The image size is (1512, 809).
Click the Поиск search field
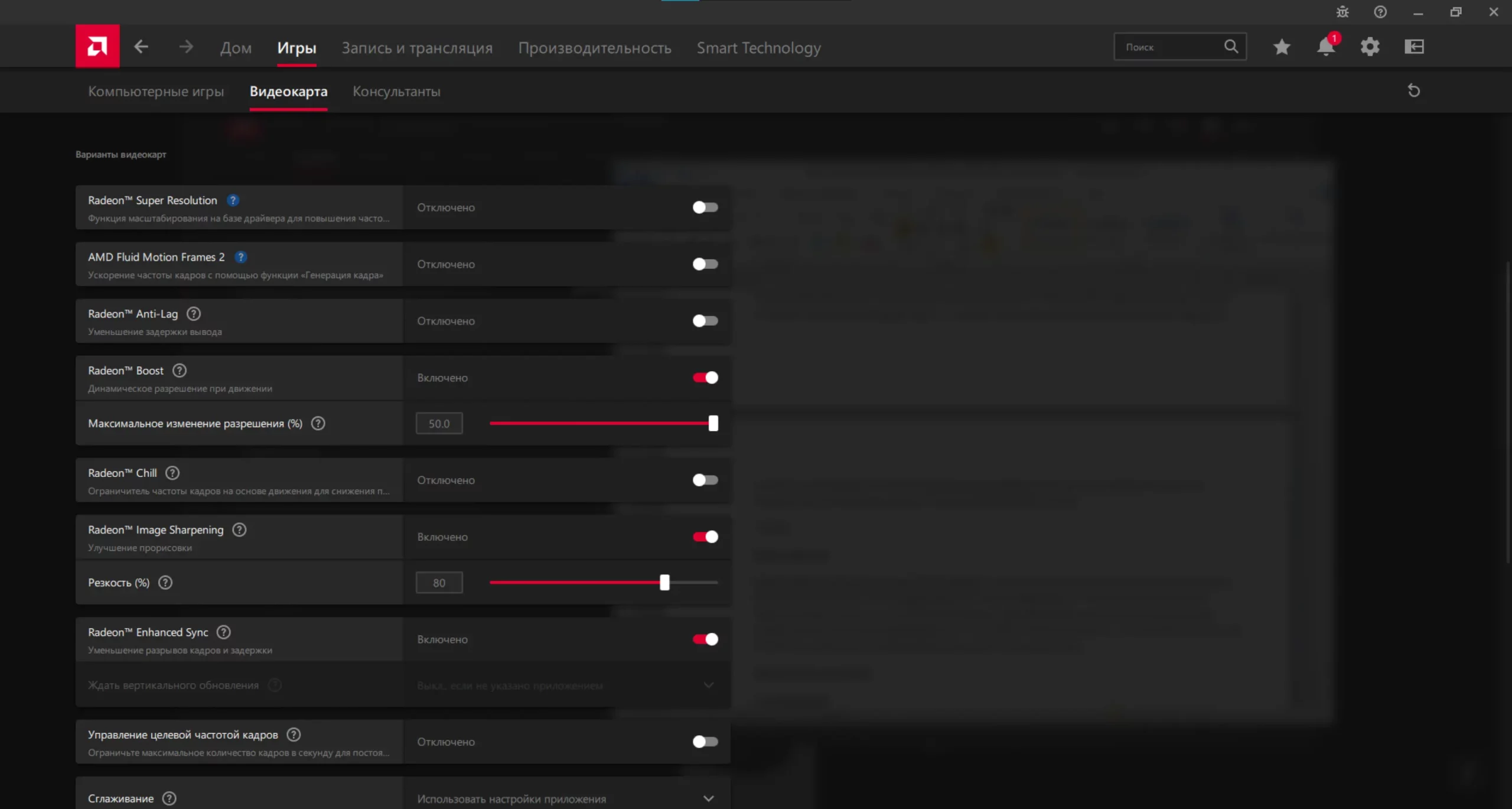click(x=1169, y=47)
